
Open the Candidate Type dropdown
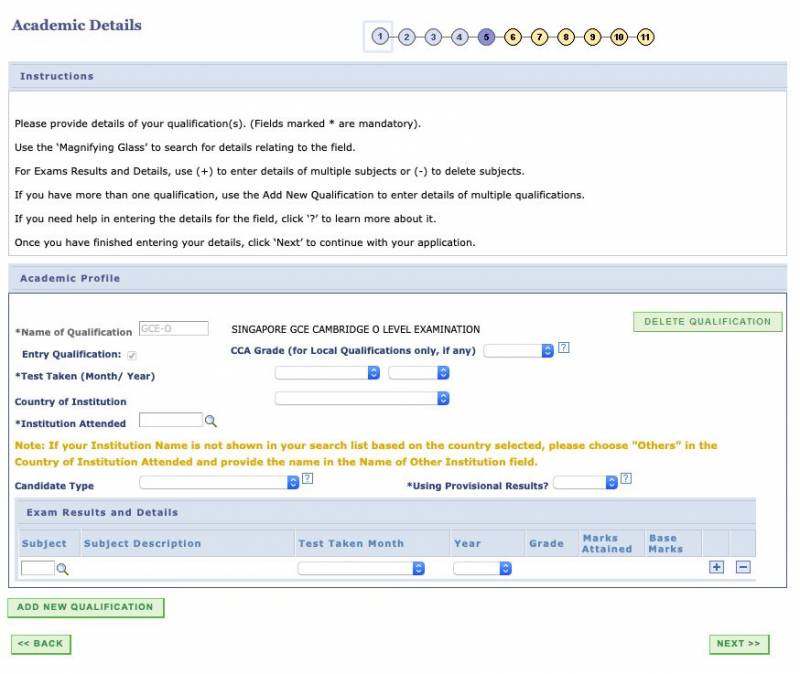(219, 482)
